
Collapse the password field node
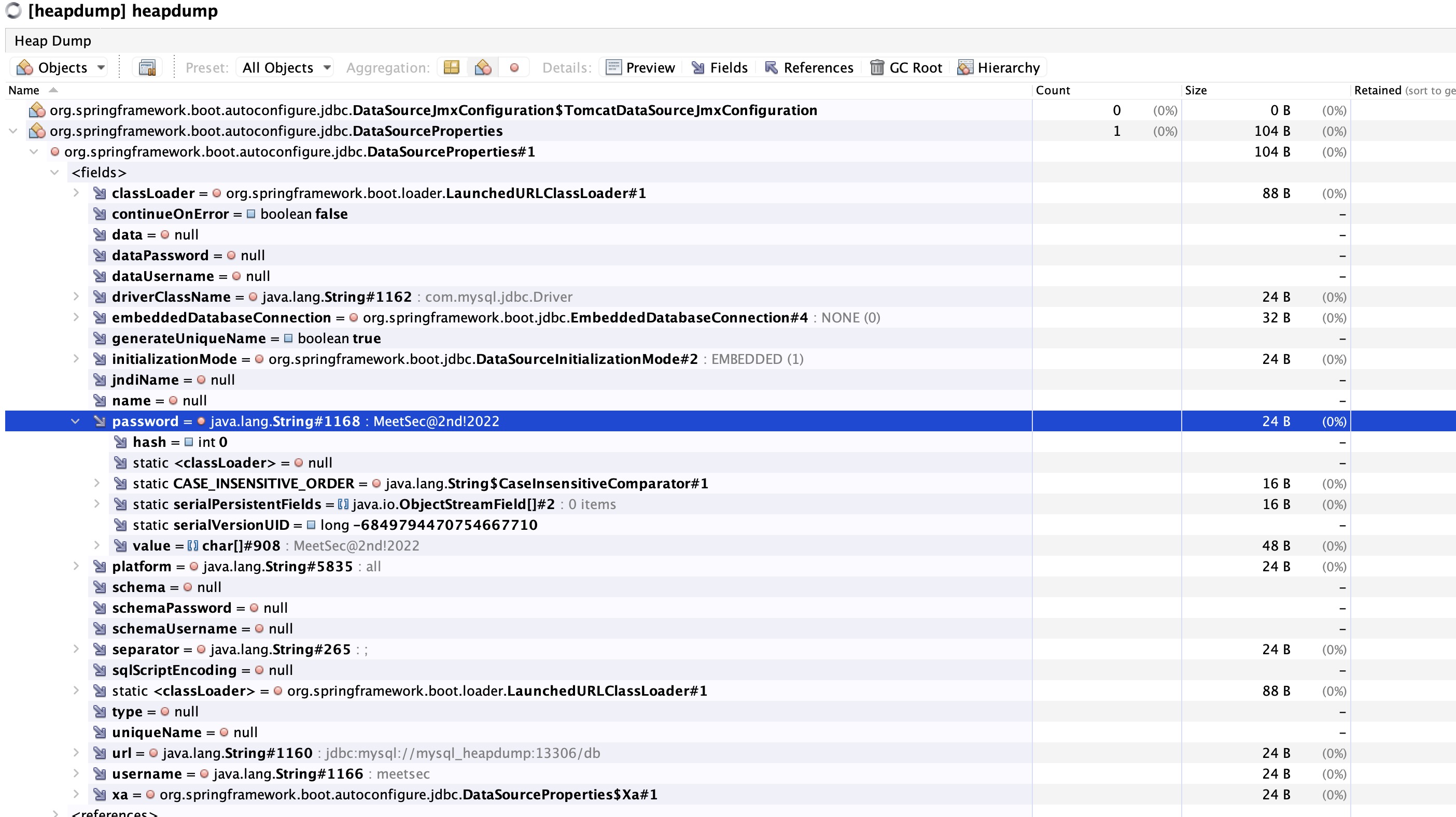point(75,421)
